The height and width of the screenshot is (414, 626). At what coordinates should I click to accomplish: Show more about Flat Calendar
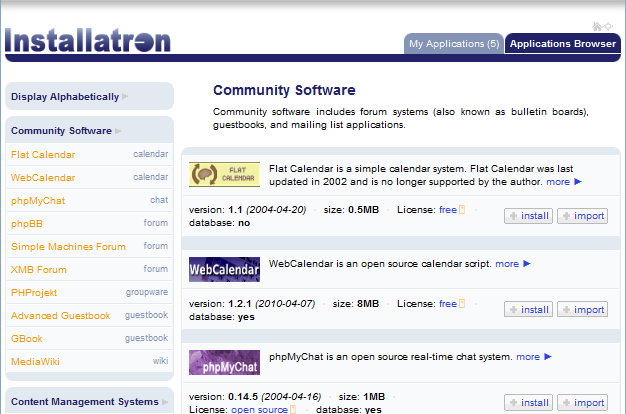click(x=563, y=182)
